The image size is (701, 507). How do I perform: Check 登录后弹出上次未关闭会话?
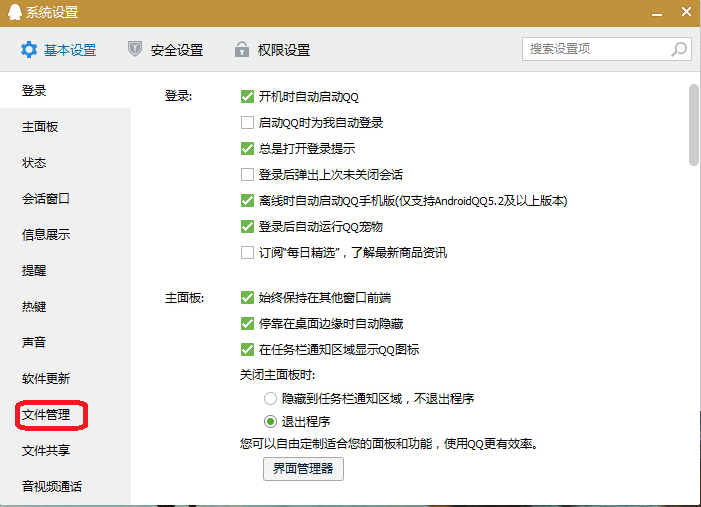[247, 174]
